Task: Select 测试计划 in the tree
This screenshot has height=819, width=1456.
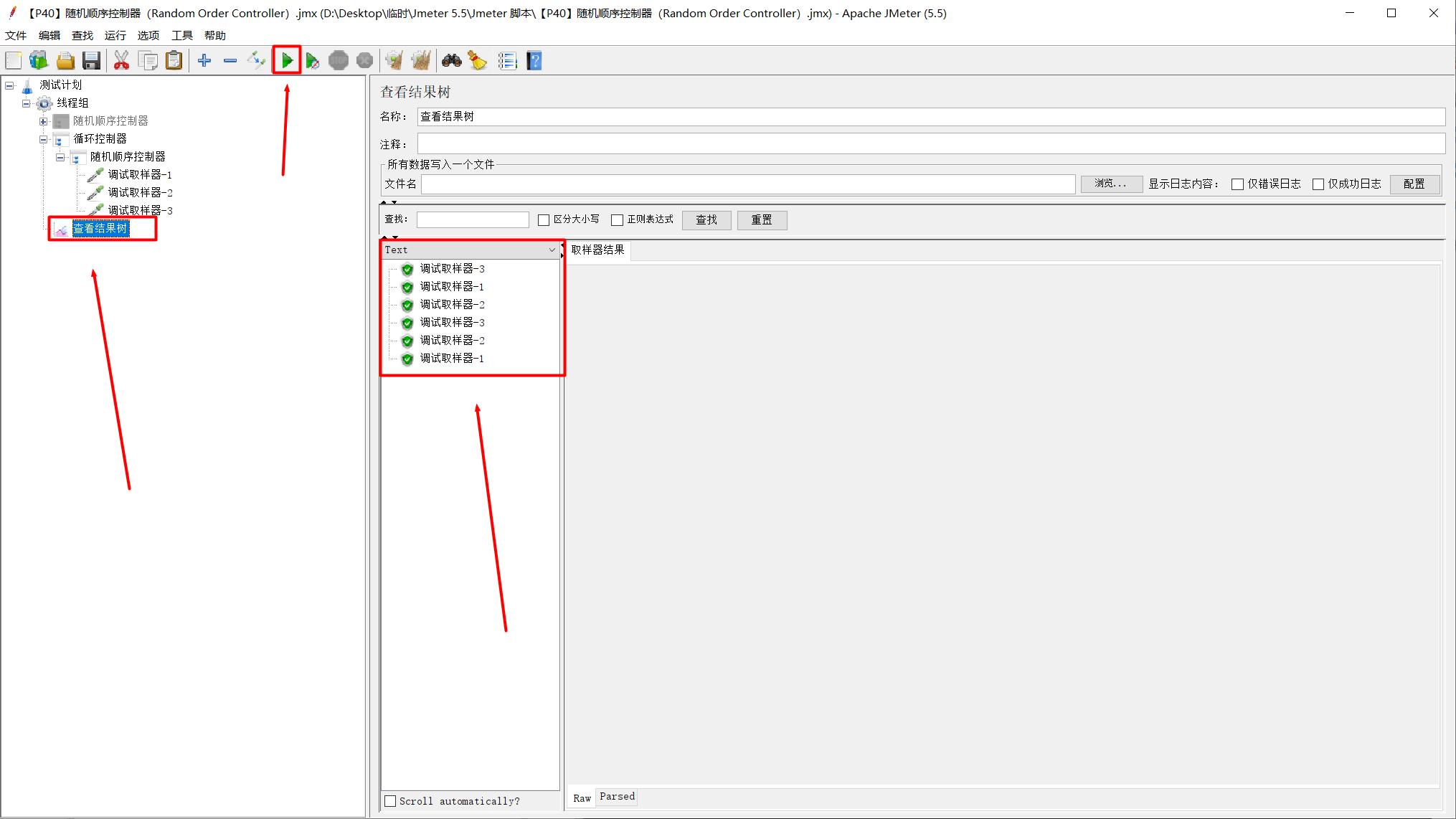Action: (x=61, y=85)
